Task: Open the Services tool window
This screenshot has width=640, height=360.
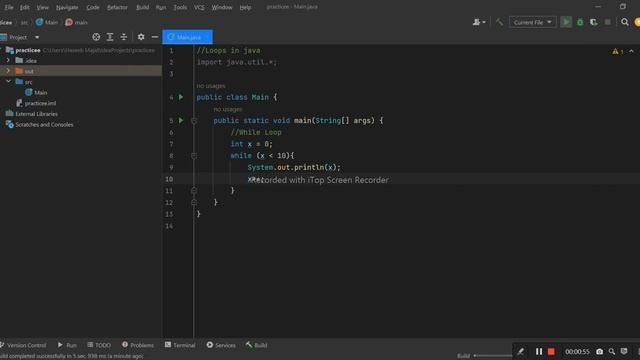Action: 221,345
